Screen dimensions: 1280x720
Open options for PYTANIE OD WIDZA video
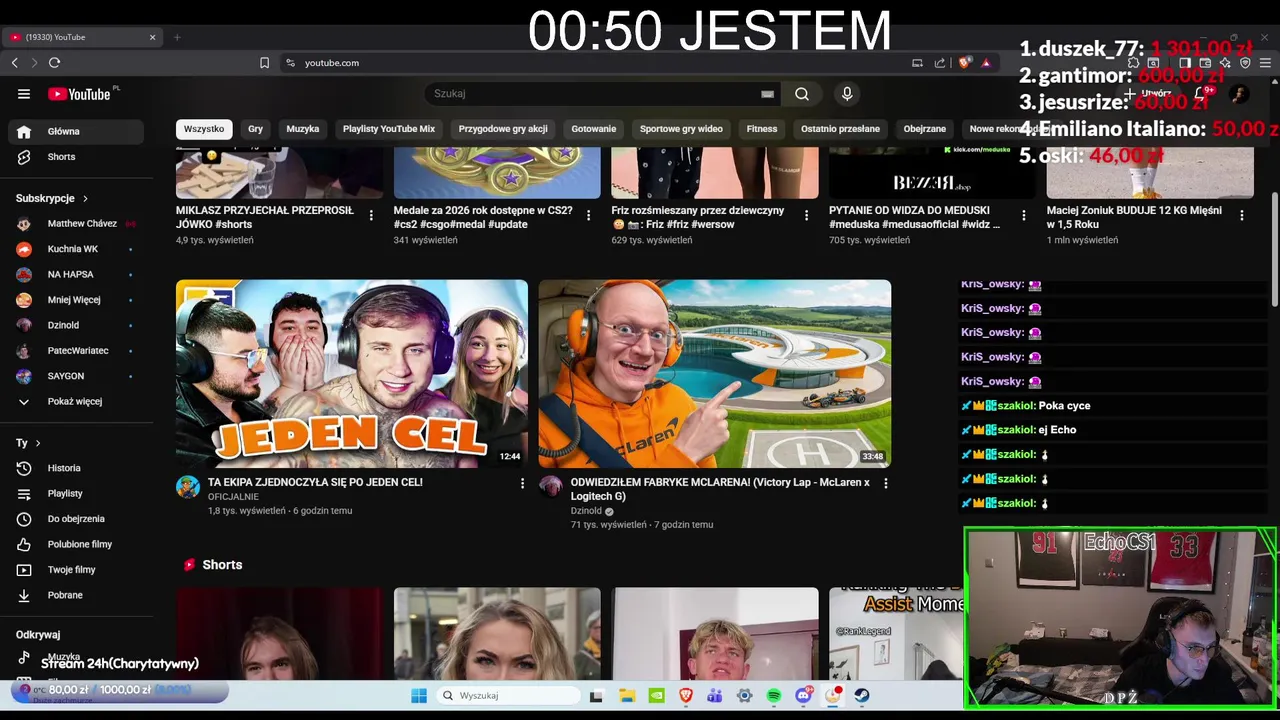tap(1023, 215)
